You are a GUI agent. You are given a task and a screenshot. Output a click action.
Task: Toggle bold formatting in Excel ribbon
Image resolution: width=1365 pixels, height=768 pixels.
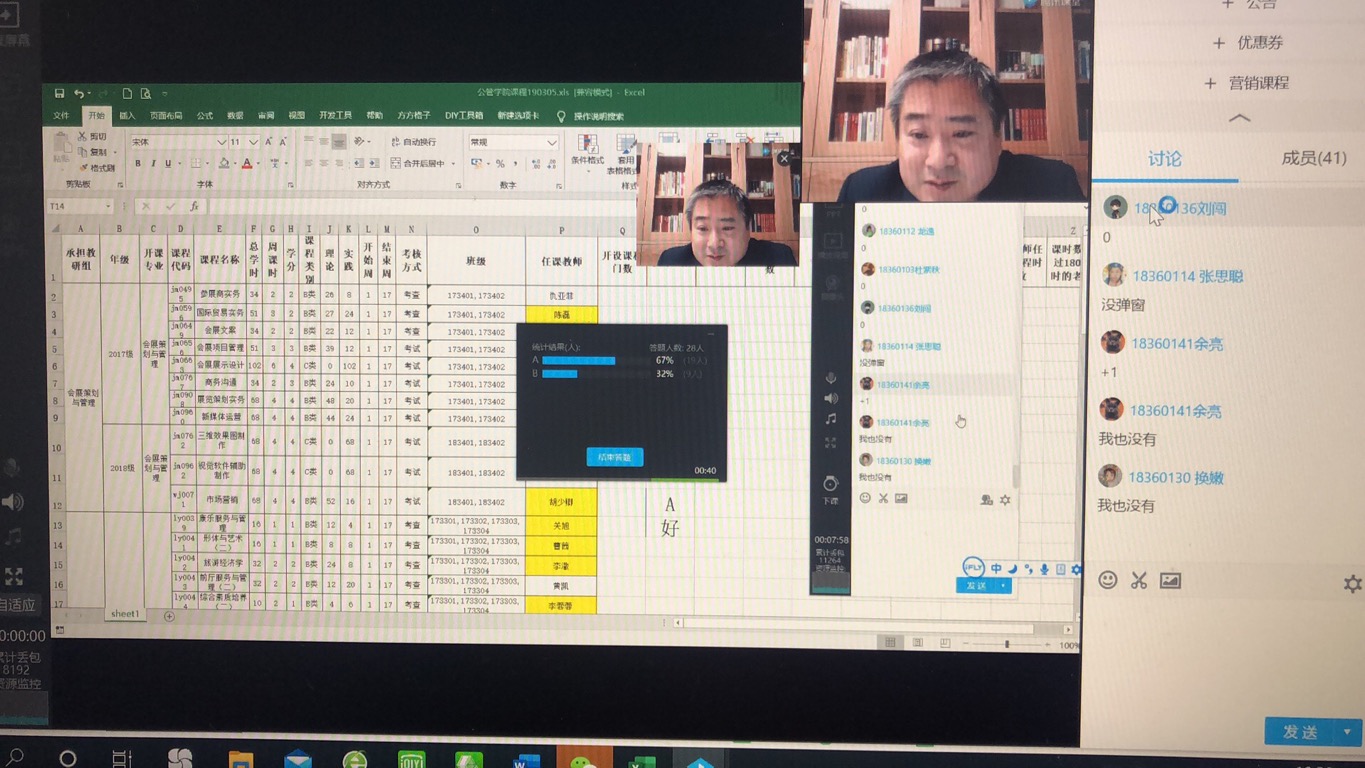[138, 164]
